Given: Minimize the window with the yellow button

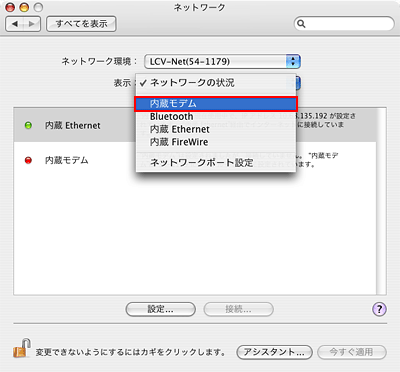Looking at the screenshot, I should (24, 7).
